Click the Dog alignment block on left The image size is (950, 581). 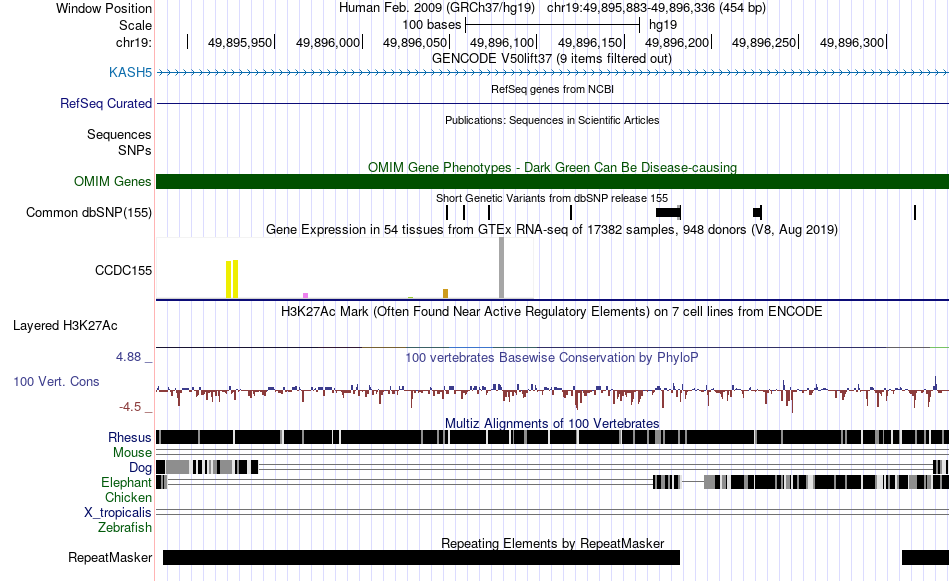coord(207,467)
